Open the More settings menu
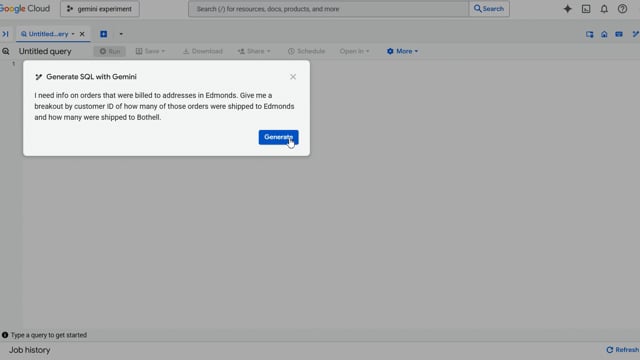 (402, 51)
